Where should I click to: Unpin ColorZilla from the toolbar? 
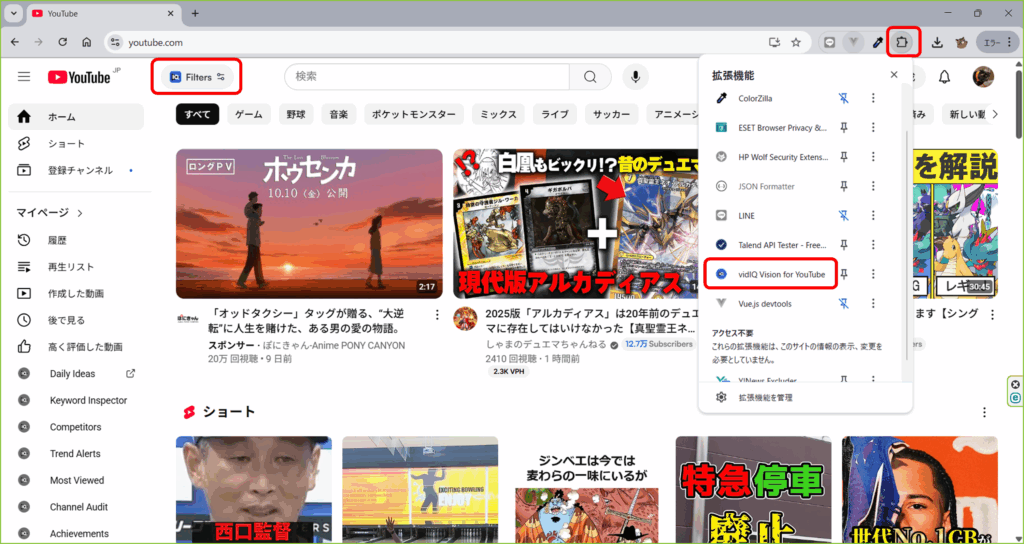(844, 98)
